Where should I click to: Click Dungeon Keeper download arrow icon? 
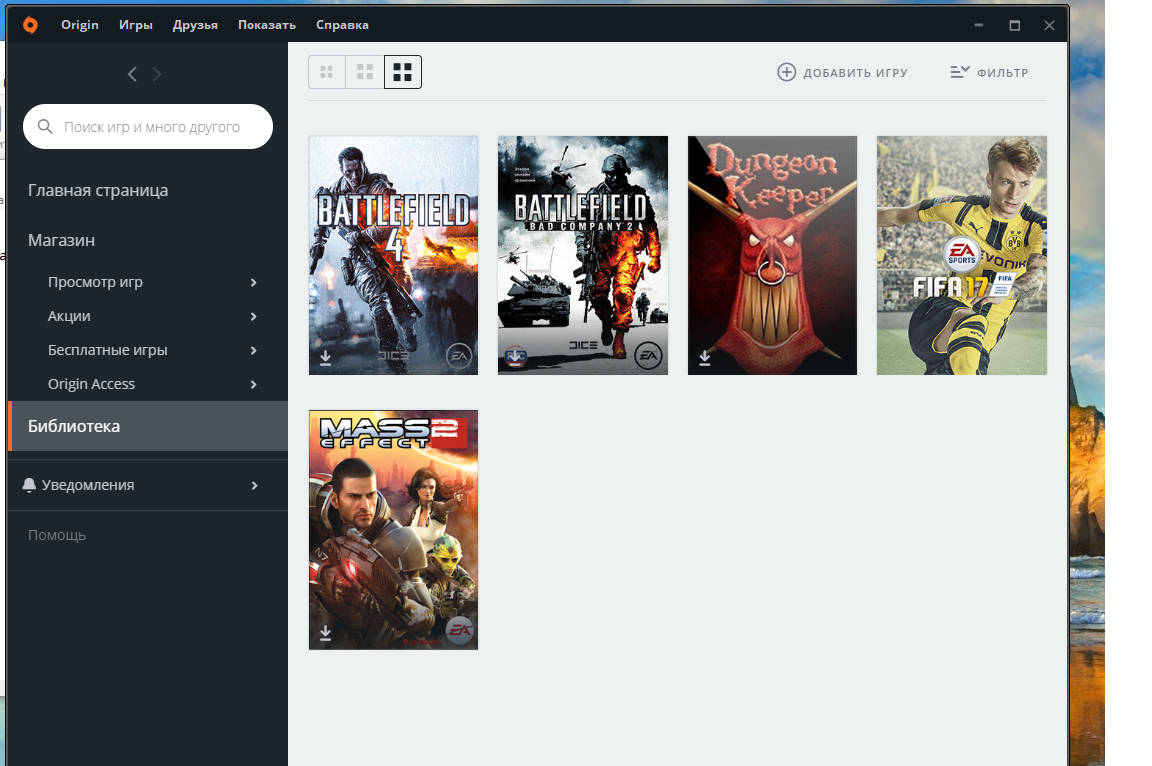click(705, 358)
